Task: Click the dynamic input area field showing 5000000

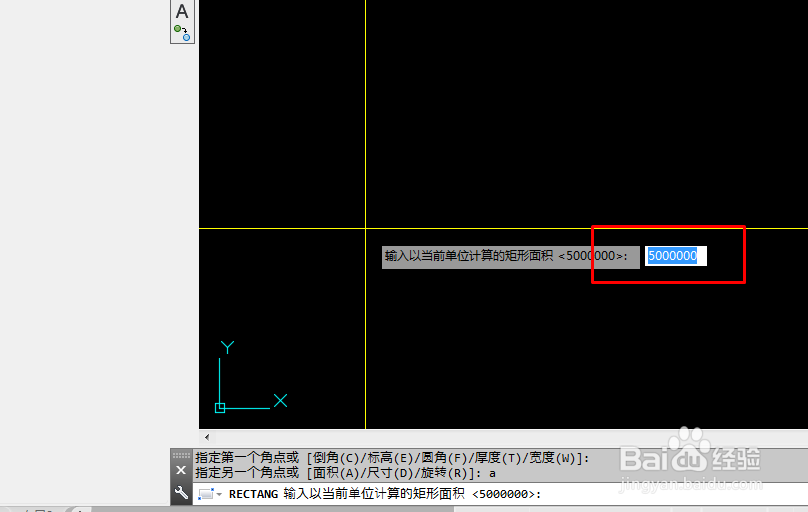Action: tap(676, 256)
